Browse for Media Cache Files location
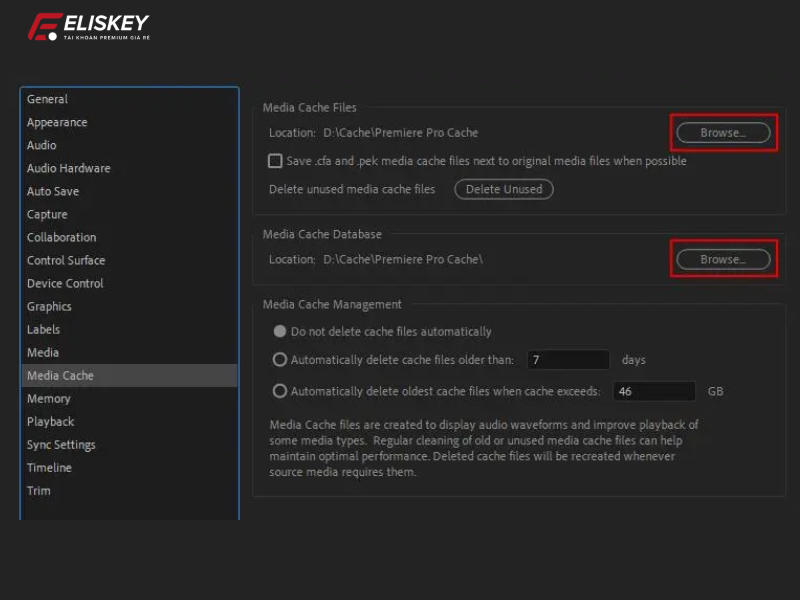This screenshot has height=600, width=800. [723, 131]
